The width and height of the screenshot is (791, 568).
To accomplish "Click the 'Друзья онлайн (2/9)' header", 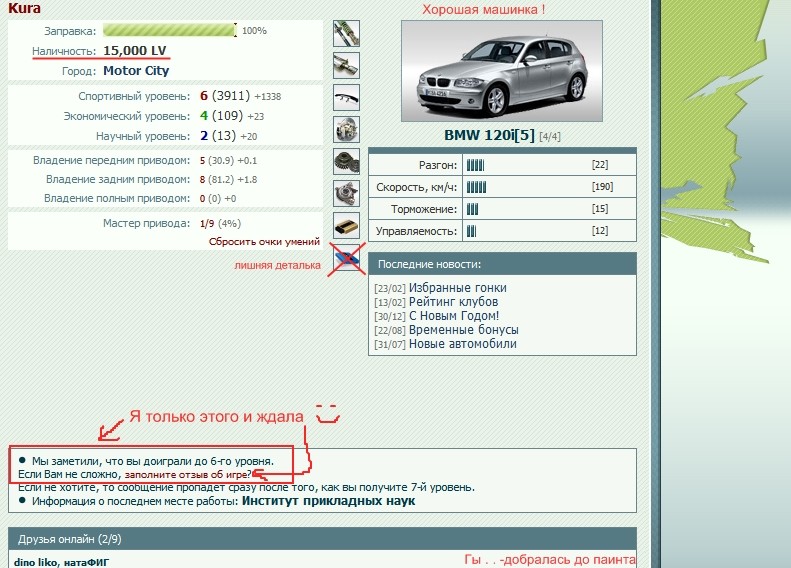I will pyautogui.click(x=322, y=539).
